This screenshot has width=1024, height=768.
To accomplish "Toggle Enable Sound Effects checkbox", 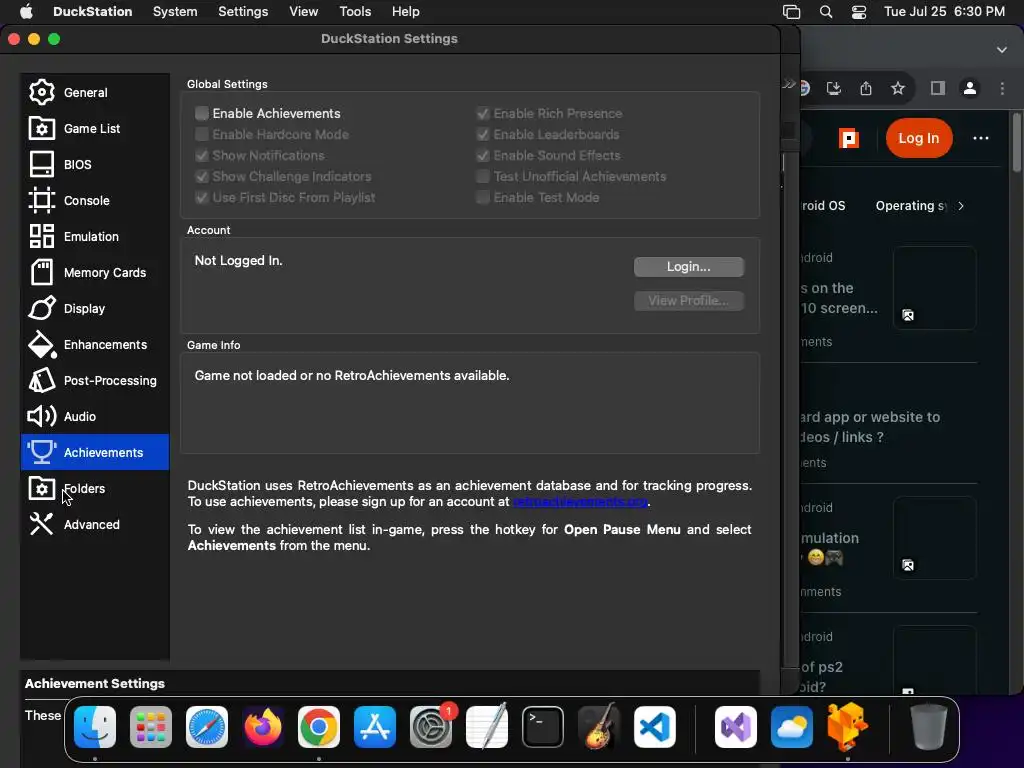I will [x=483, y=155].
